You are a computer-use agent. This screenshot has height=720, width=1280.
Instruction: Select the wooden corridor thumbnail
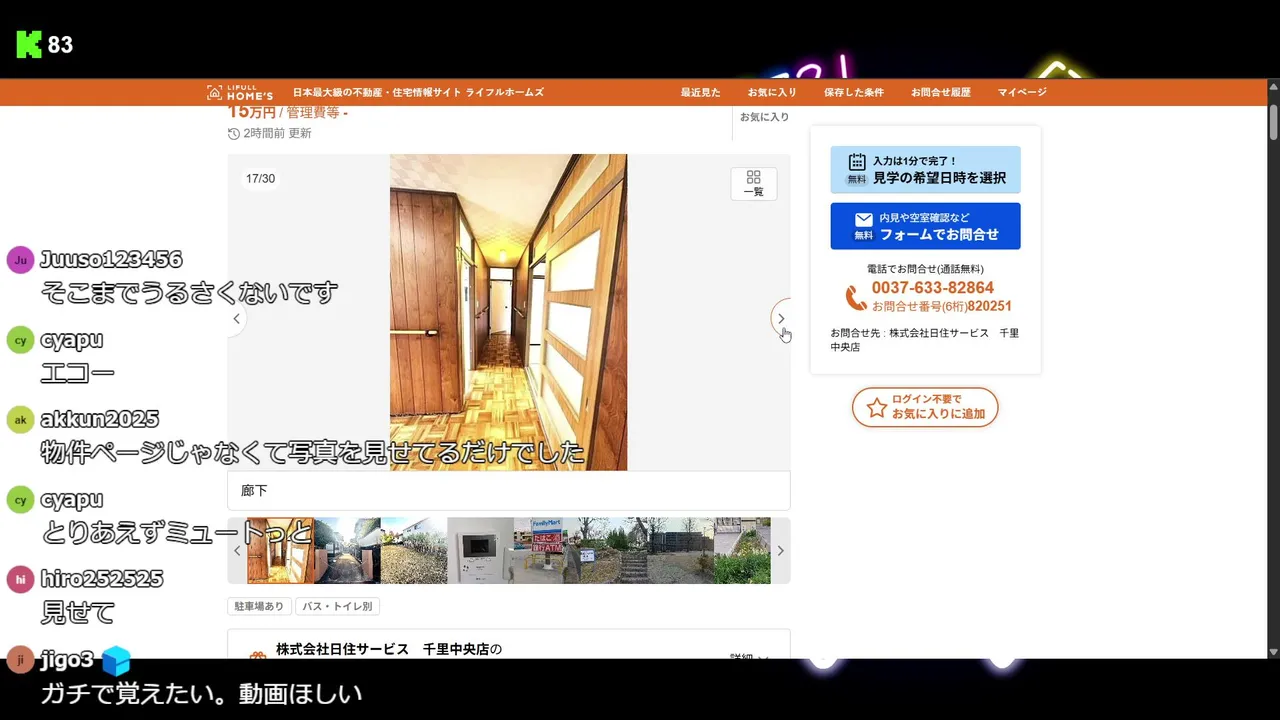[280, 550]
